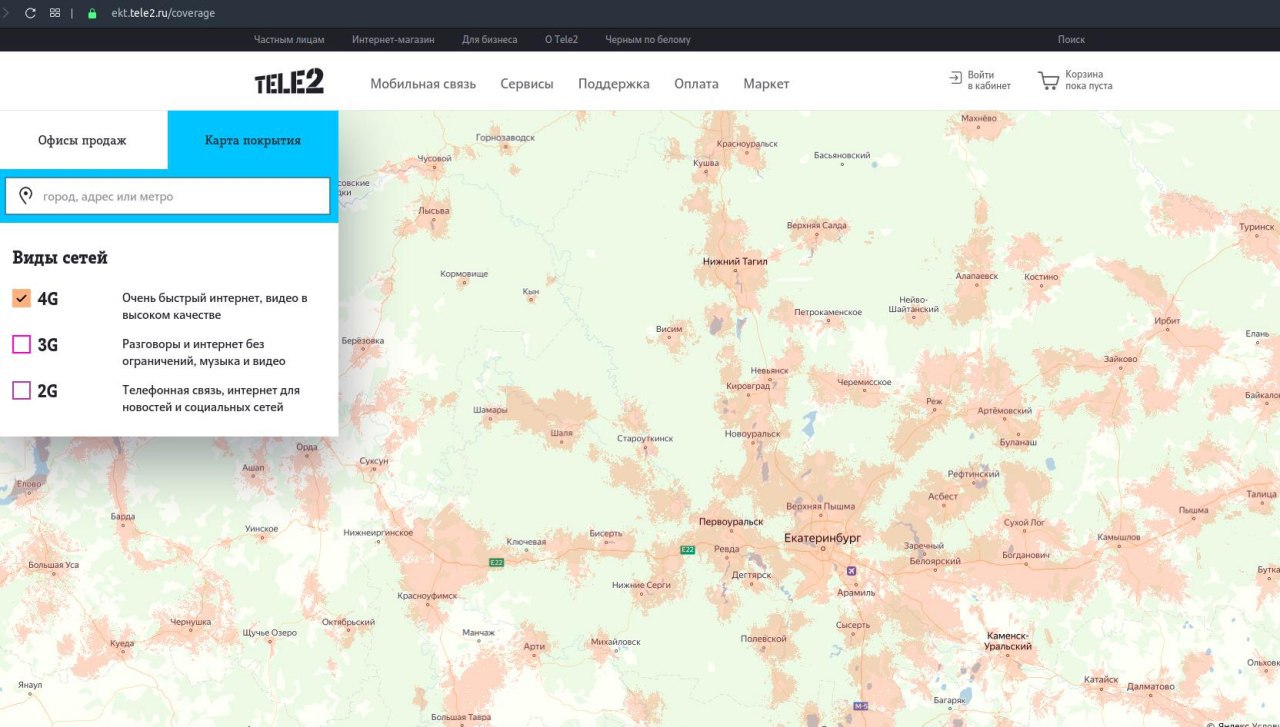Click Ирбит label on the map

pyautogui.click(x=1167, y=321)
